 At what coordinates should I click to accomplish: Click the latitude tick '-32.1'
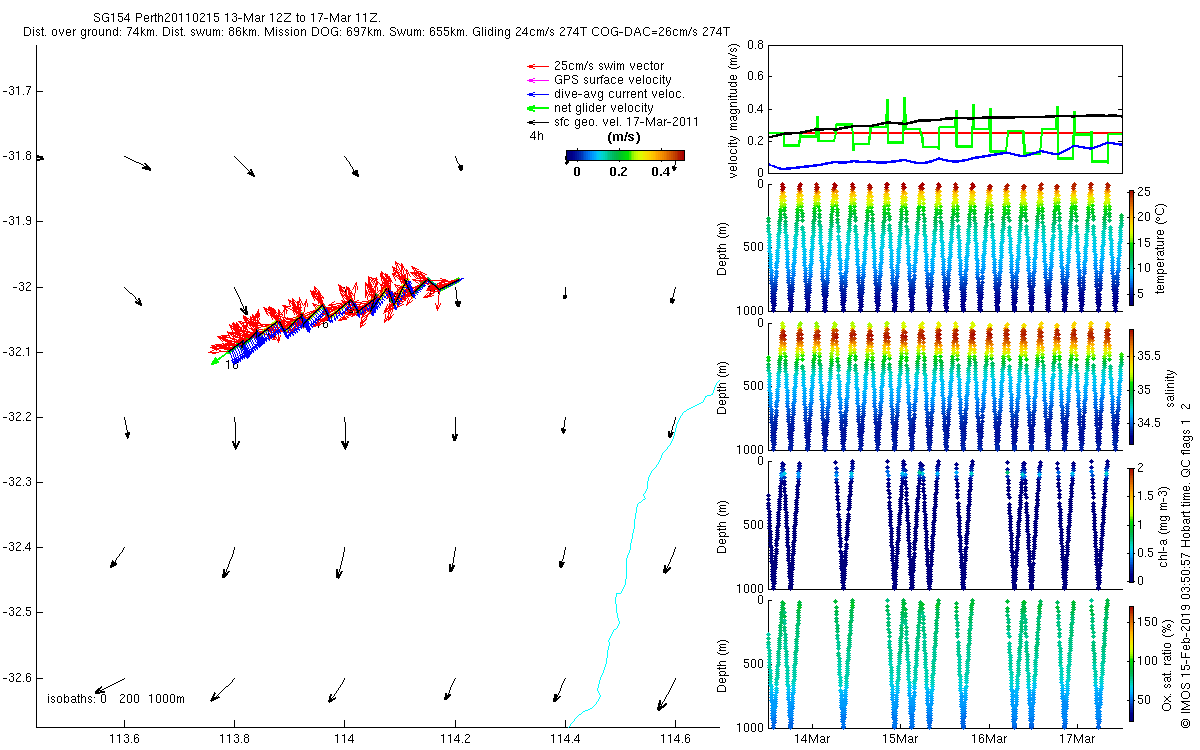coord(16,352)
